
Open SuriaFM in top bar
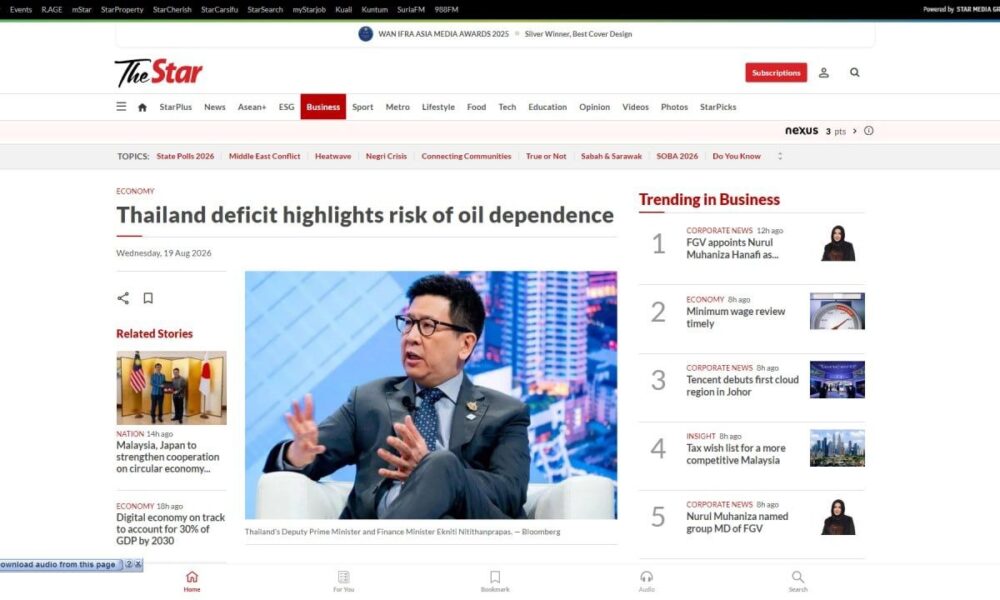click(x=411, y=10)
